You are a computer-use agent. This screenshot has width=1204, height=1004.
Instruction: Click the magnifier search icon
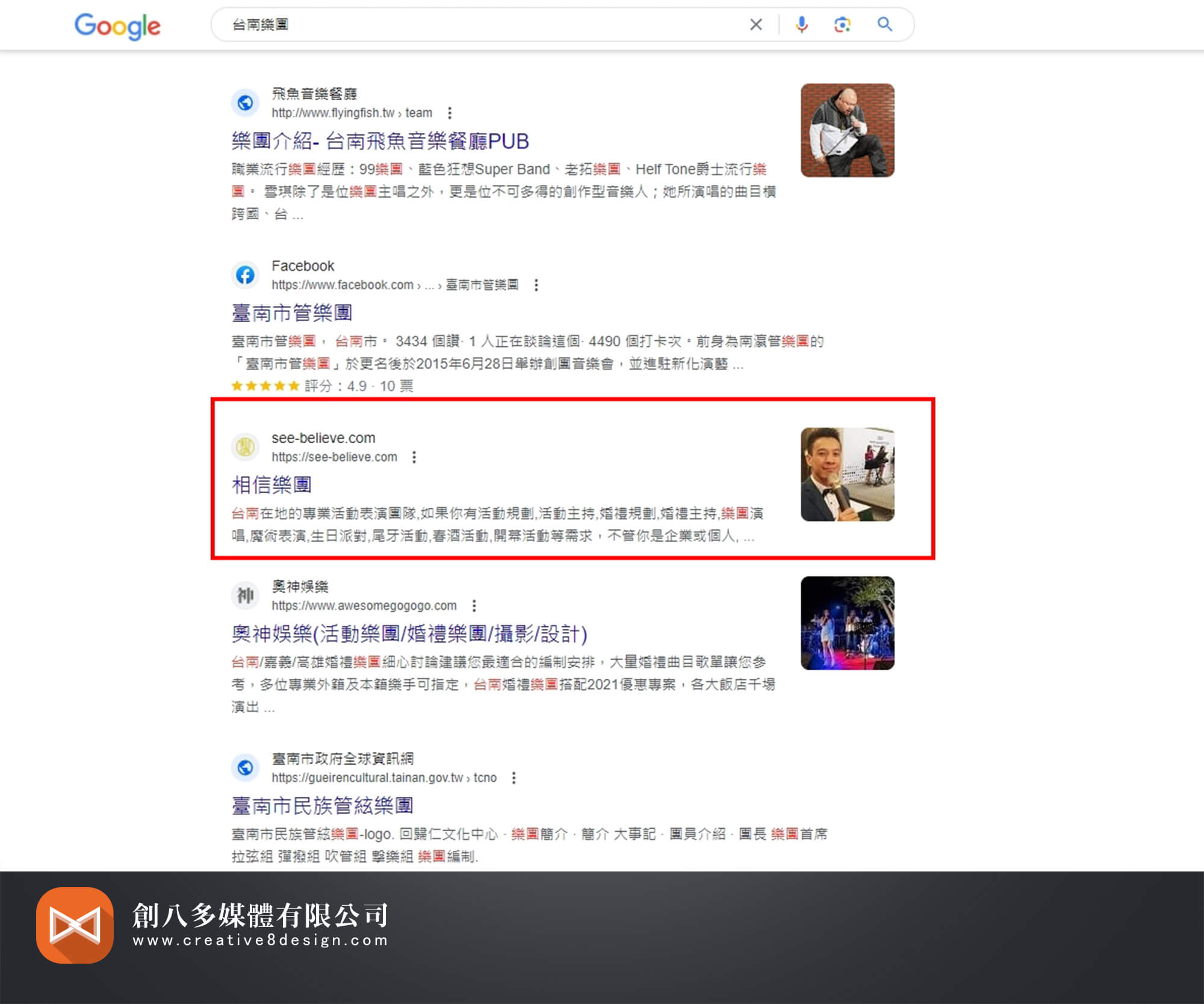(x=884, y=24)
